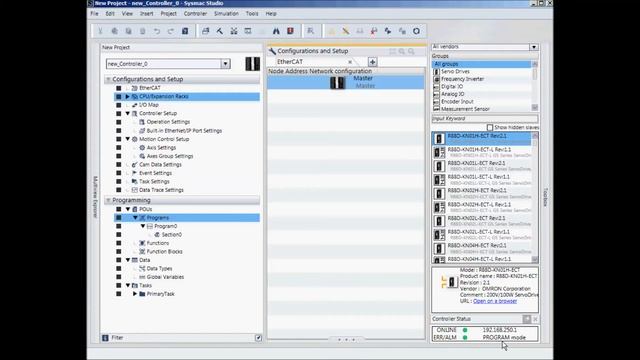Select Digital IO group

[452, 87]
